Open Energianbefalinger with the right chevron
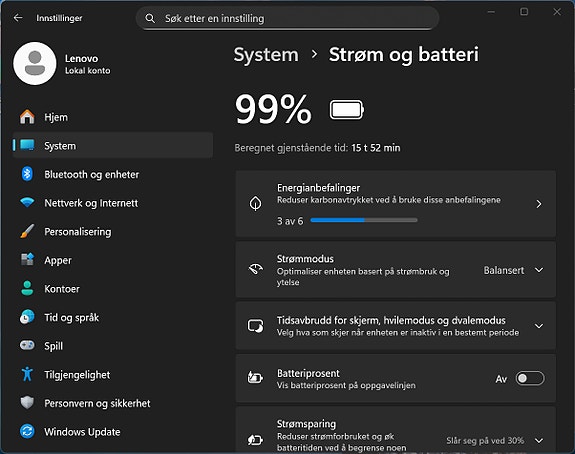Image resolution: width=575 pixels, height=454 pixels. click(539, 204)
